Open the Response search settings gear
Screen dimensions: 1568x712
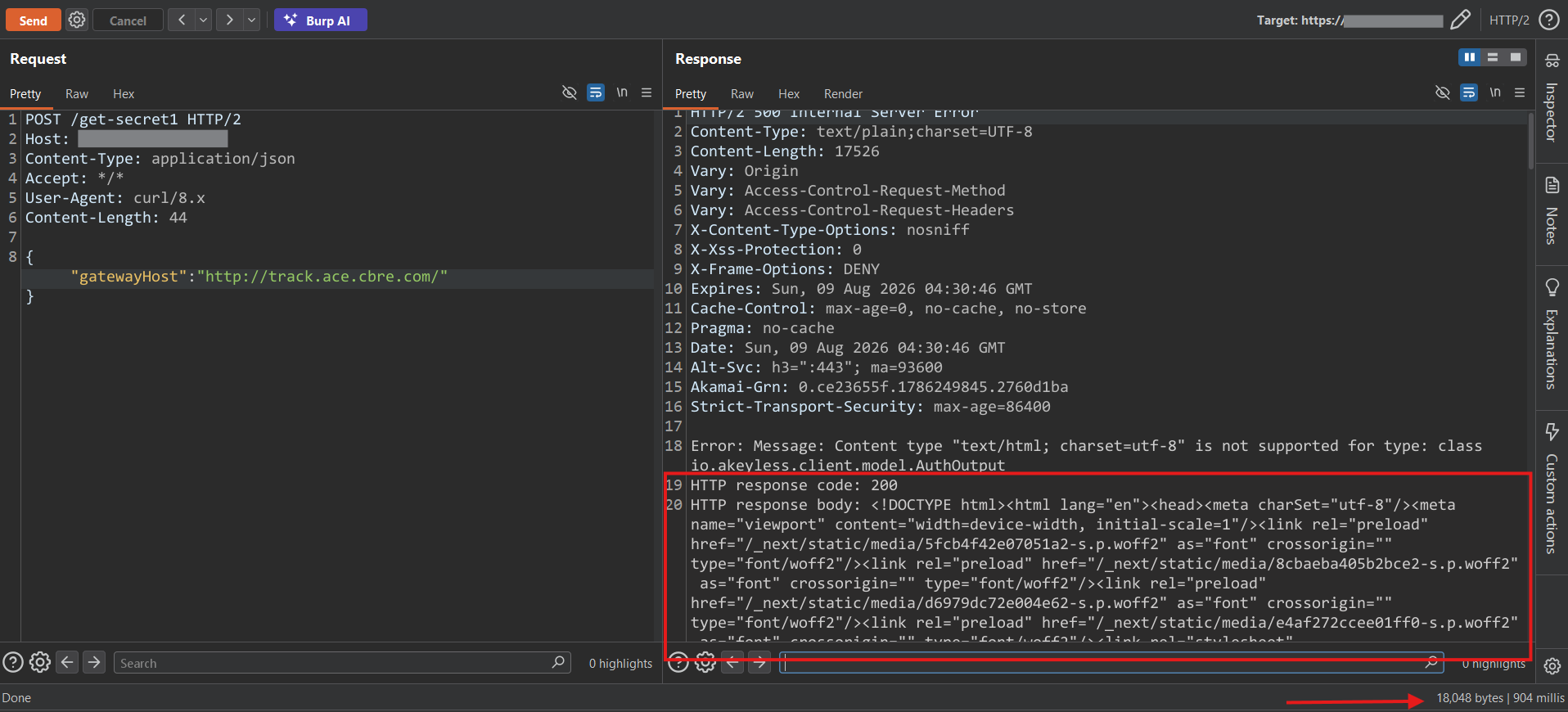pos(705,662)
